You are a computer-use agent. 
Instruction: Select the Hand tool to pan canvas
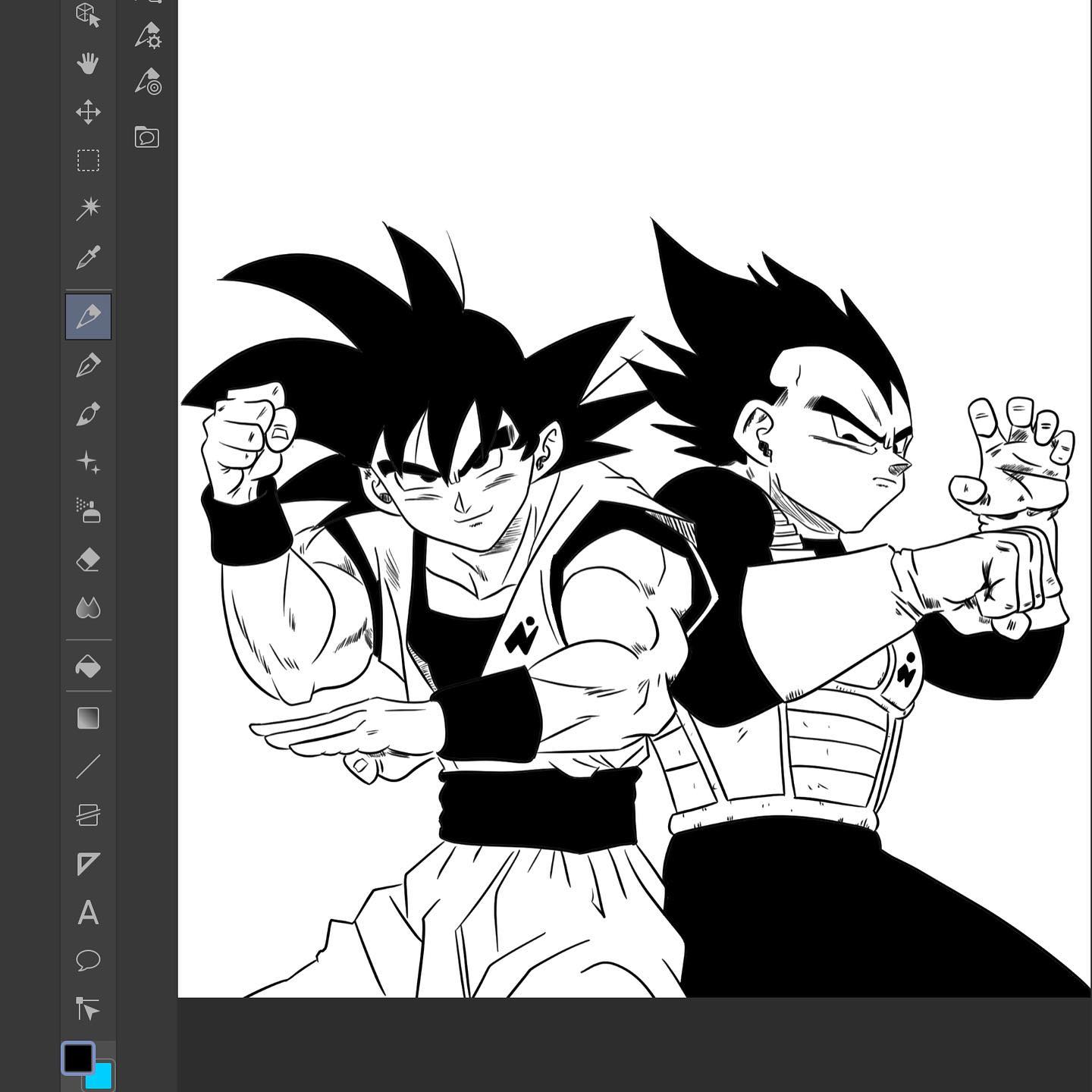pos(88,64)
